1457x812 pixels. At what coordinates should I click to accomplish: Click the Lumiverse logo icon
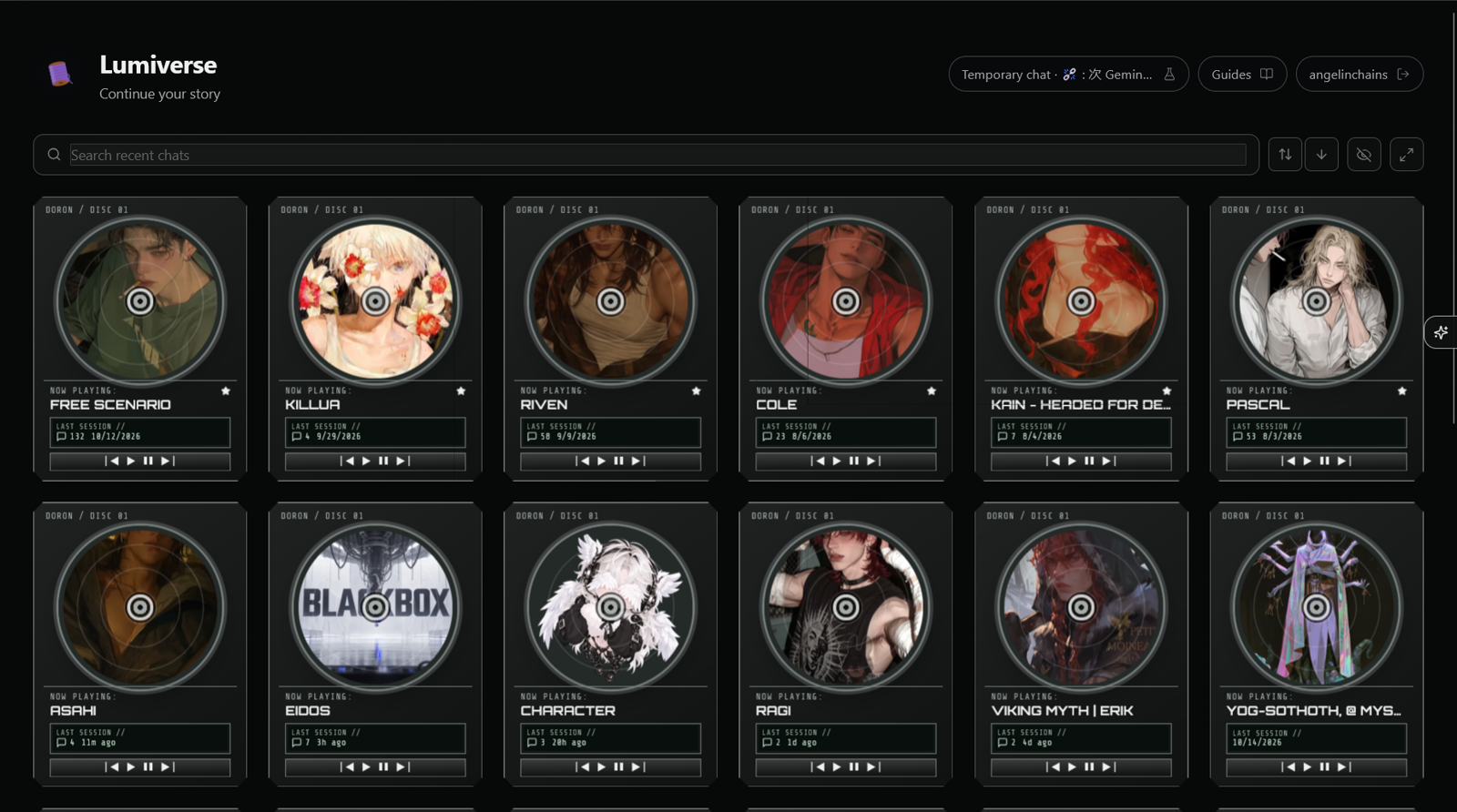click(x=60, y=74)
